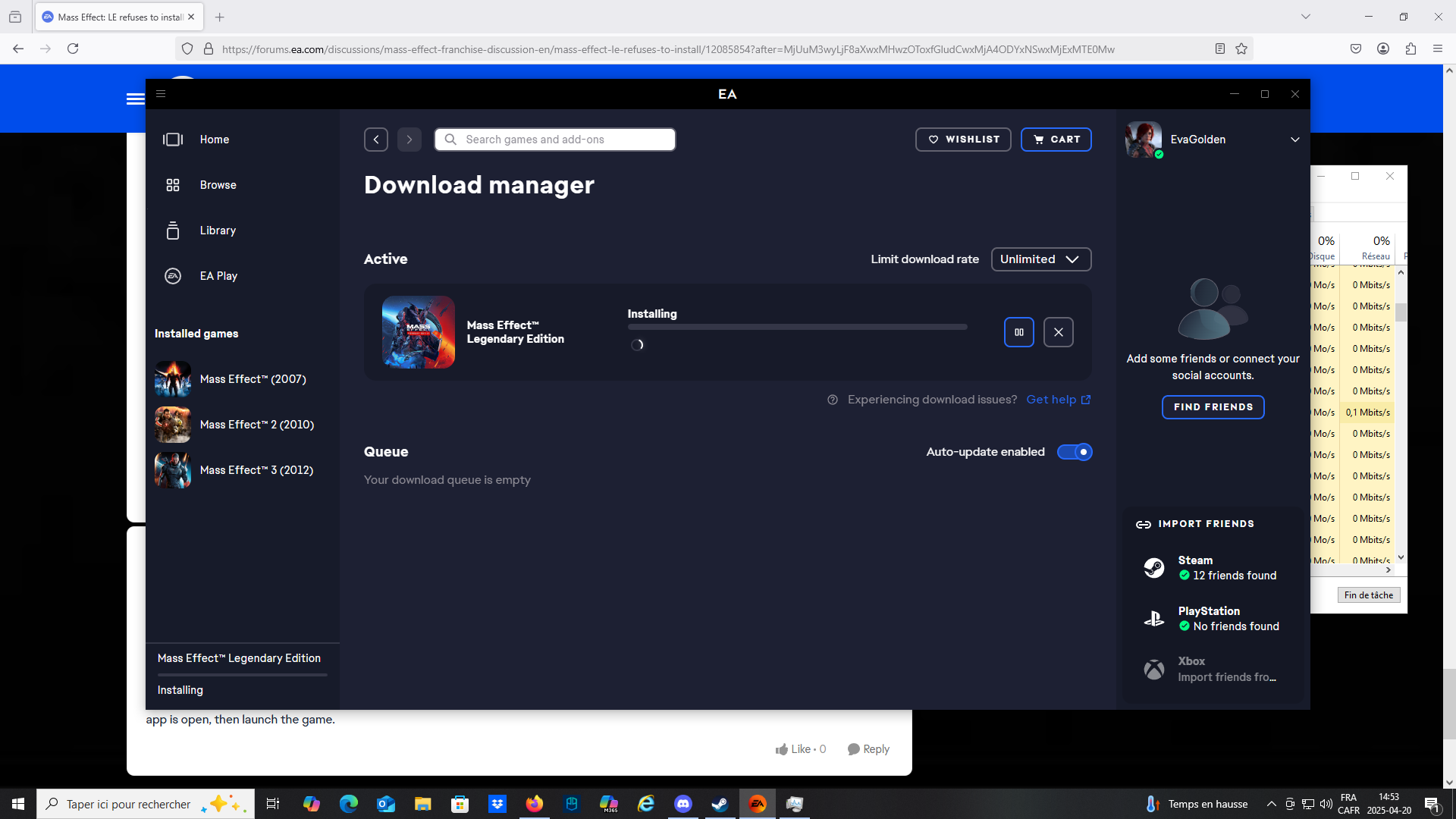The image size is (1456, 819).
Task: Click the Find Friends button
Action: click(1213, 407)
